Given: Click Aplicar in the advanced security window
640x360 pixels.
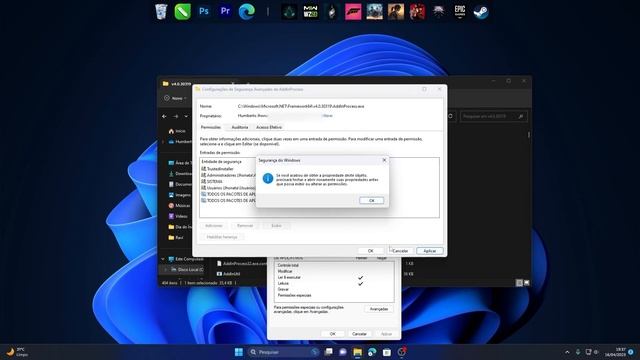Looking at the screenshot, I should coord(430,251).
